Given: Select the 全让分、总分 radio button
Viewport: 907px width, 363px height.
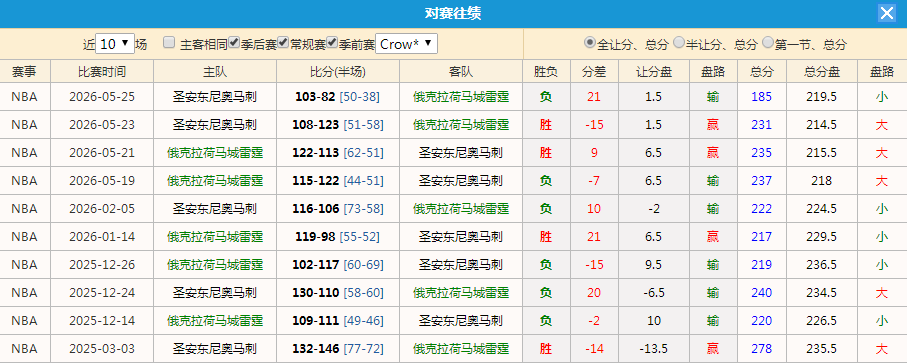Looking at the screenshot, I should click(590, 42).
